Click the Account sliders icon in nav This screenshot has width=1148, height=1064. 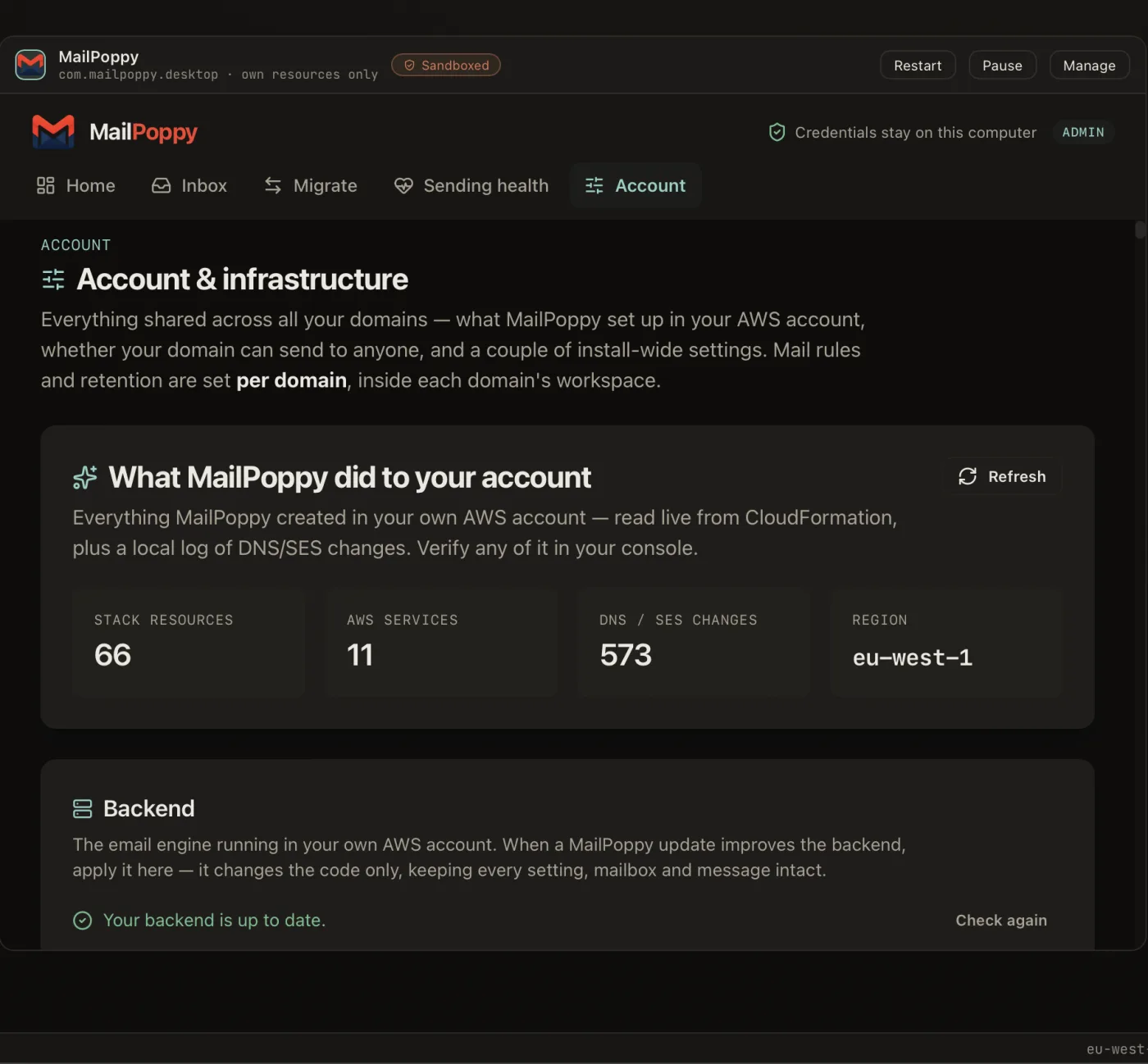pos(594,185)
